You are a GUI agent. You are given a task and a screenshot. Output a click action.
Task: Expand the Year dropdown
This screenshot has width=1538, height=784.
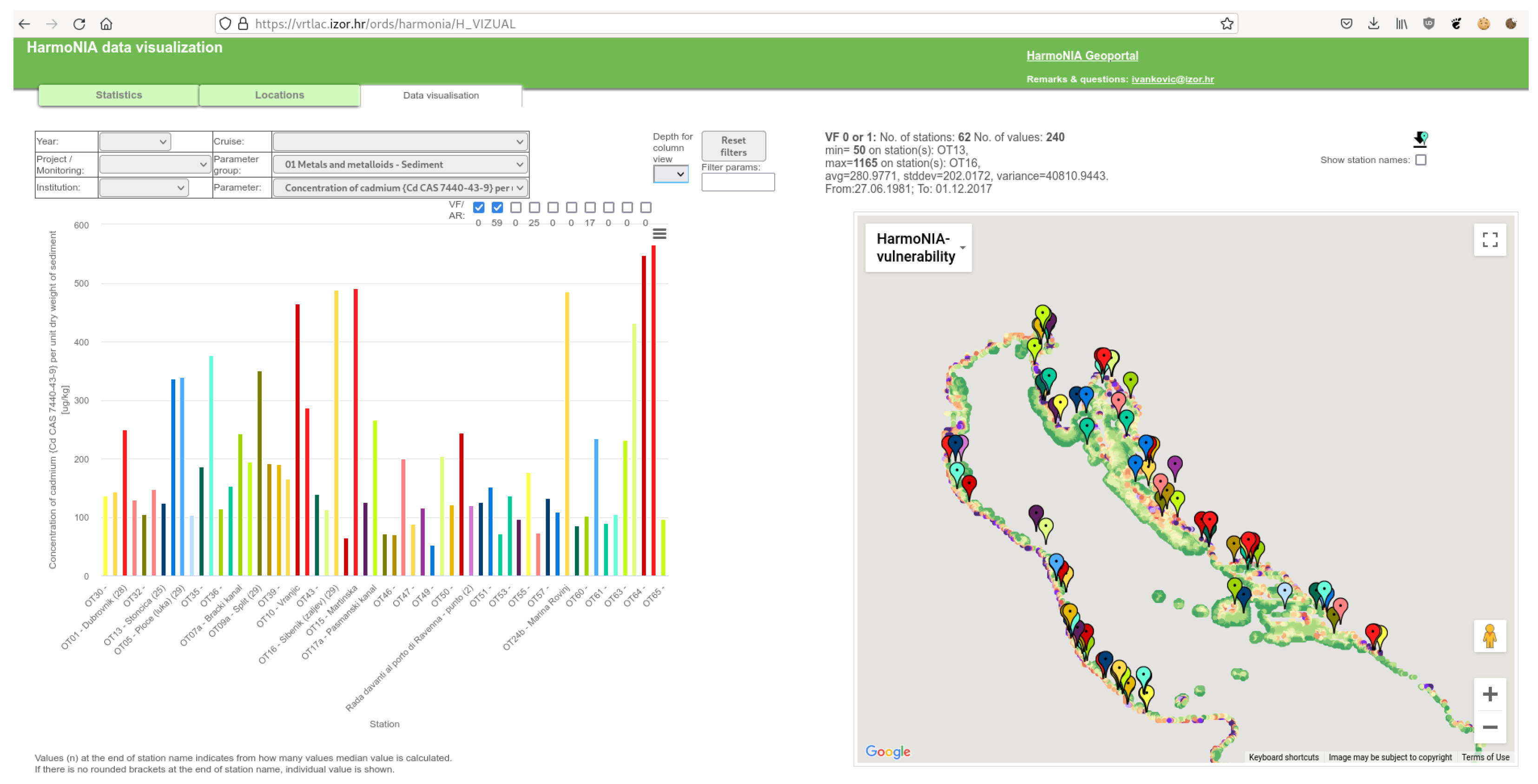(x=135, y=142)
